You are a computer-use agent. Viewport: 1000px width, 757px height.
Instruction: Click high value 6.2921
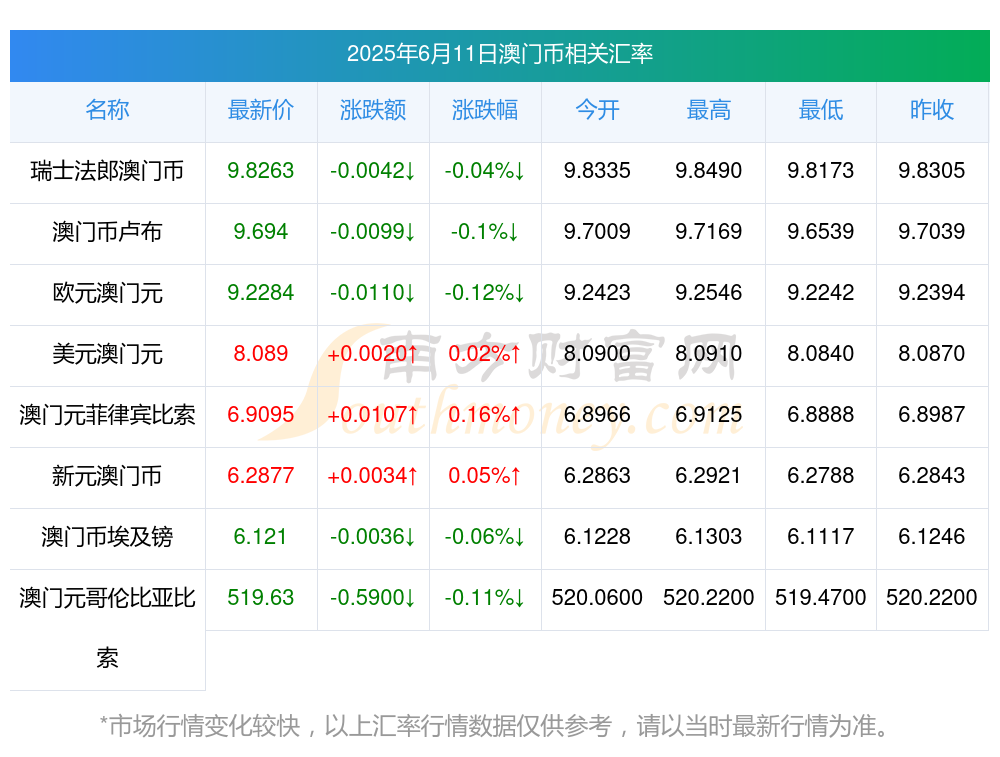click(709, 476)
